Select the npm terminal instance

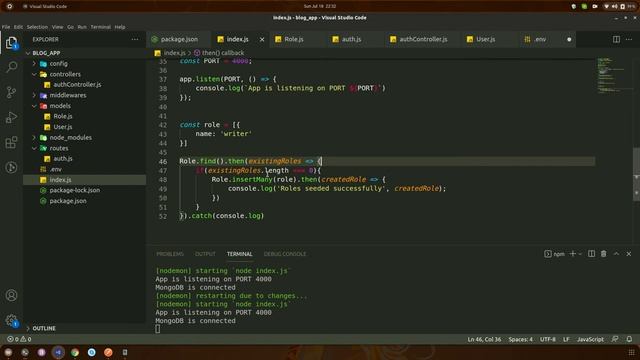click(x=554, y=254)
